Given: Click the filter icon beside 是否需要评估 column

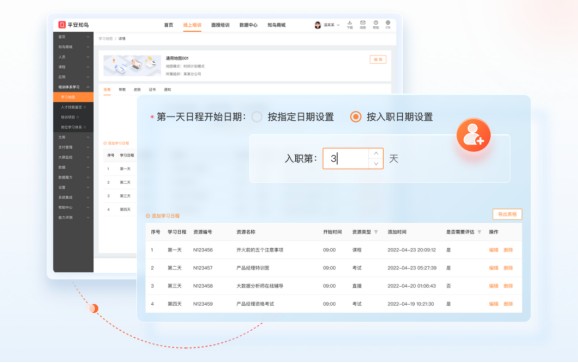Looking at the screenshot, I should point(479,232).
